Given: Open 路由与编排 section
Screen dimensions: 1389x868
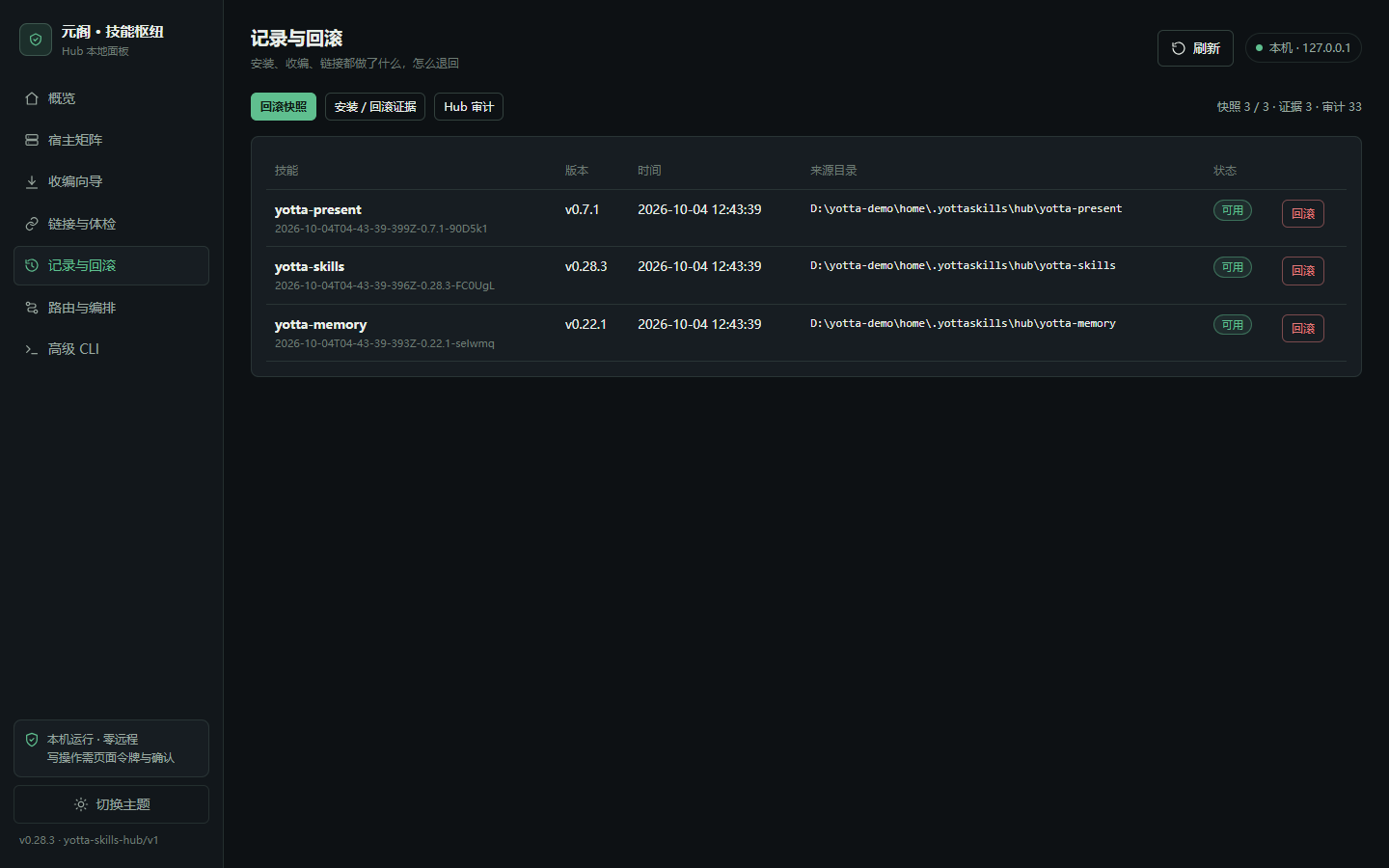Looking at the screenshot, I should (x=111, y=308).
